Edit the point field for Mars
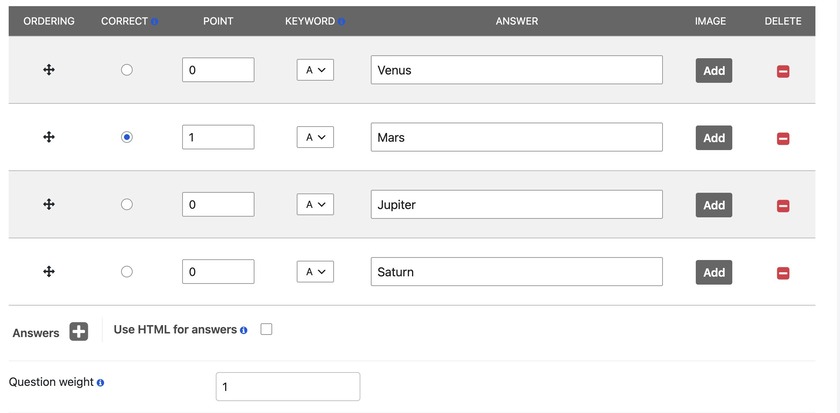Image resolution: width=840 pixels, height=413 pixels. tap(218, 137)
